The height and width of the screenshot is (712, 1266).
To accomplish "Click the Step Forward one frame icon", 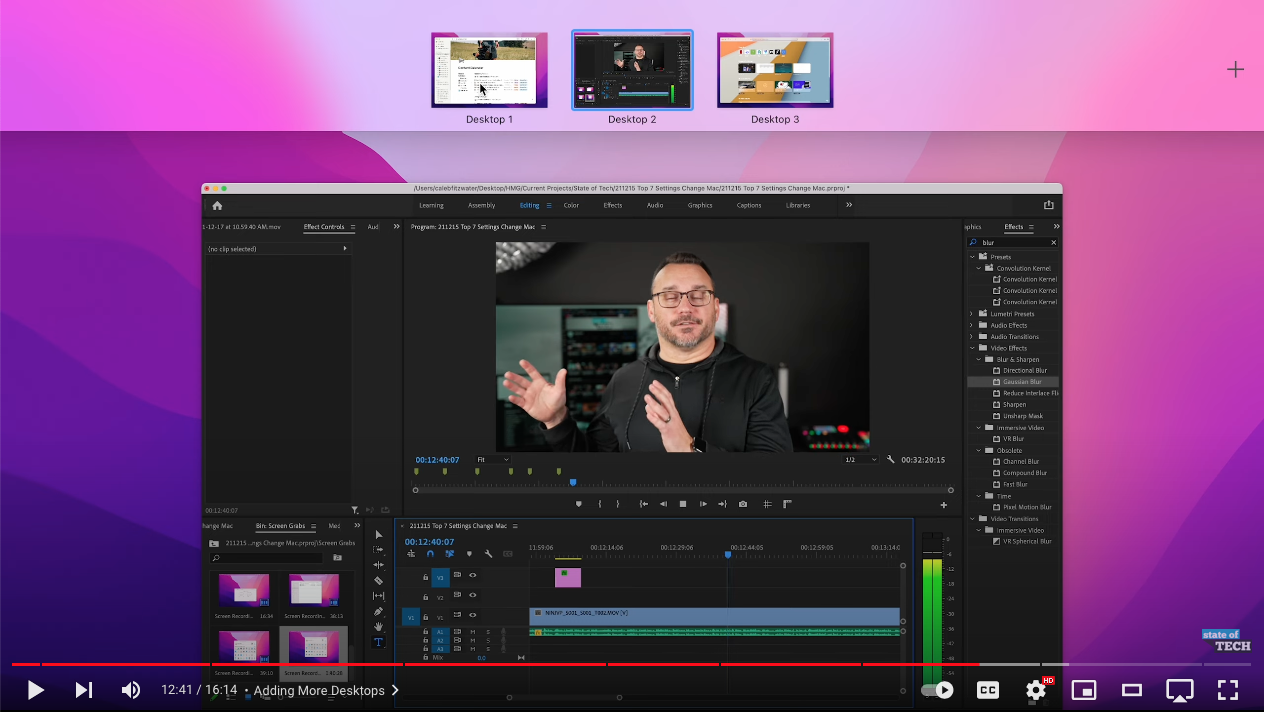I will (x=703, y=504).
